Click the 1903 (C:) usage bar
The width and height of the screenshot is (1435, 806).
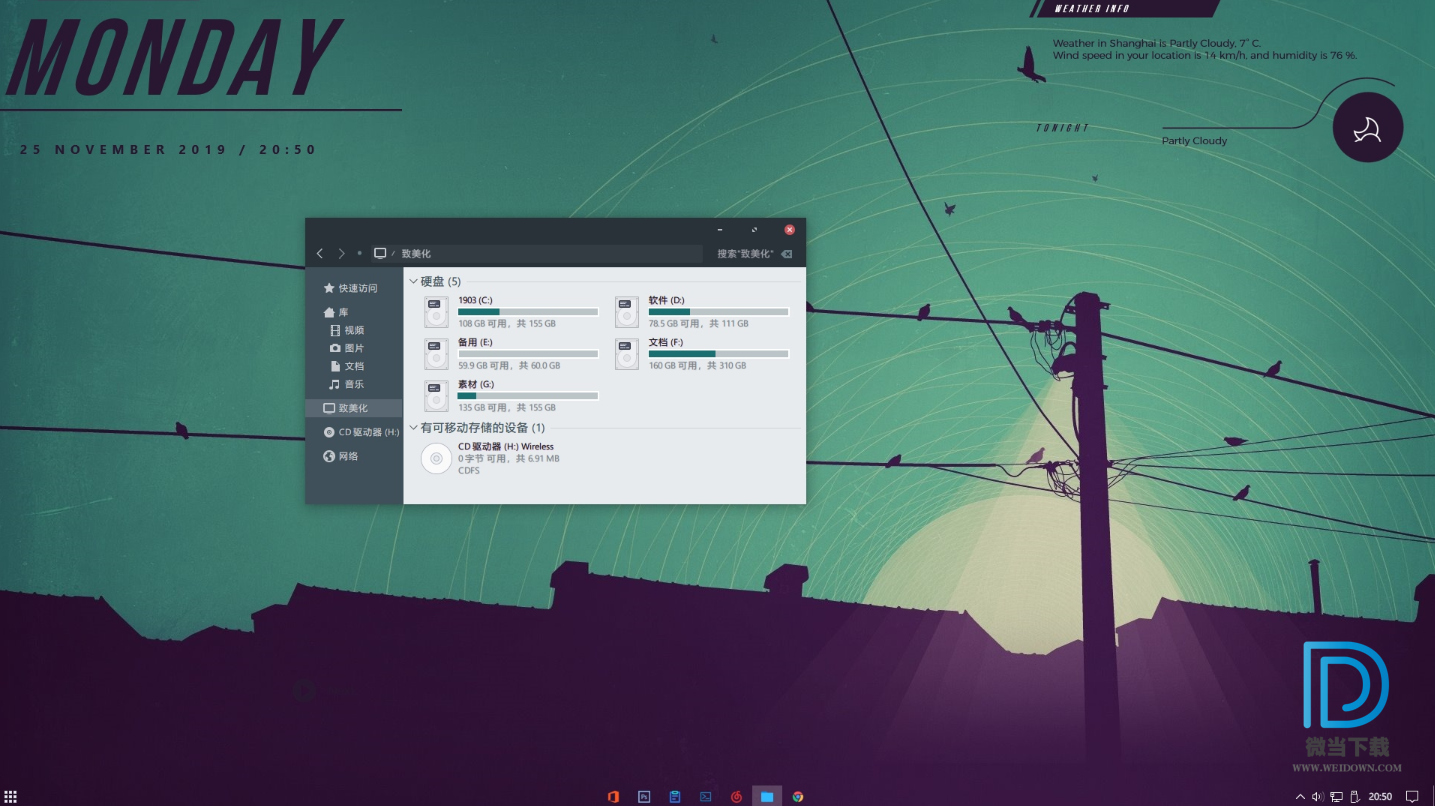coord(528,312)
